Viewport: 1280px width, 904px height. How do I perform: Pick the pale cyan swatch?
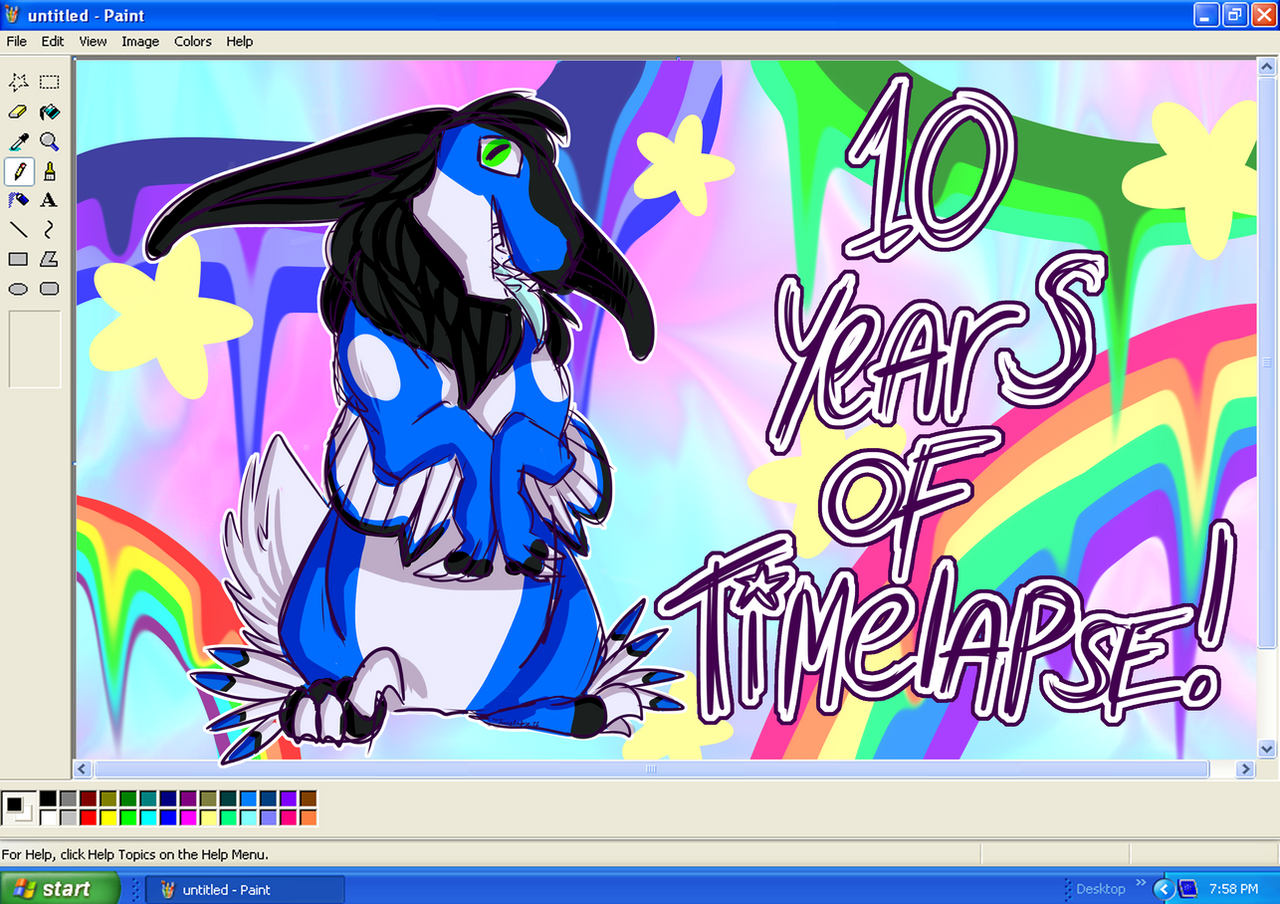248,818
